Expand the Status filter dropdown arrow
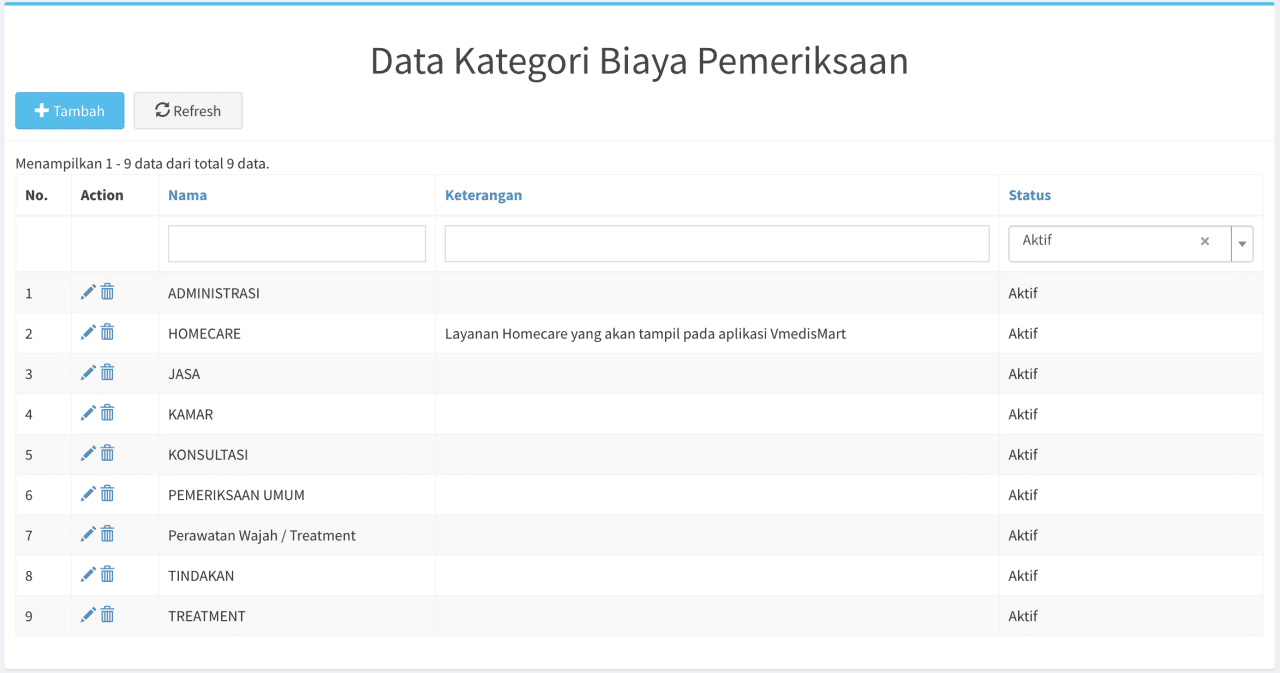 coord(1242,243)
